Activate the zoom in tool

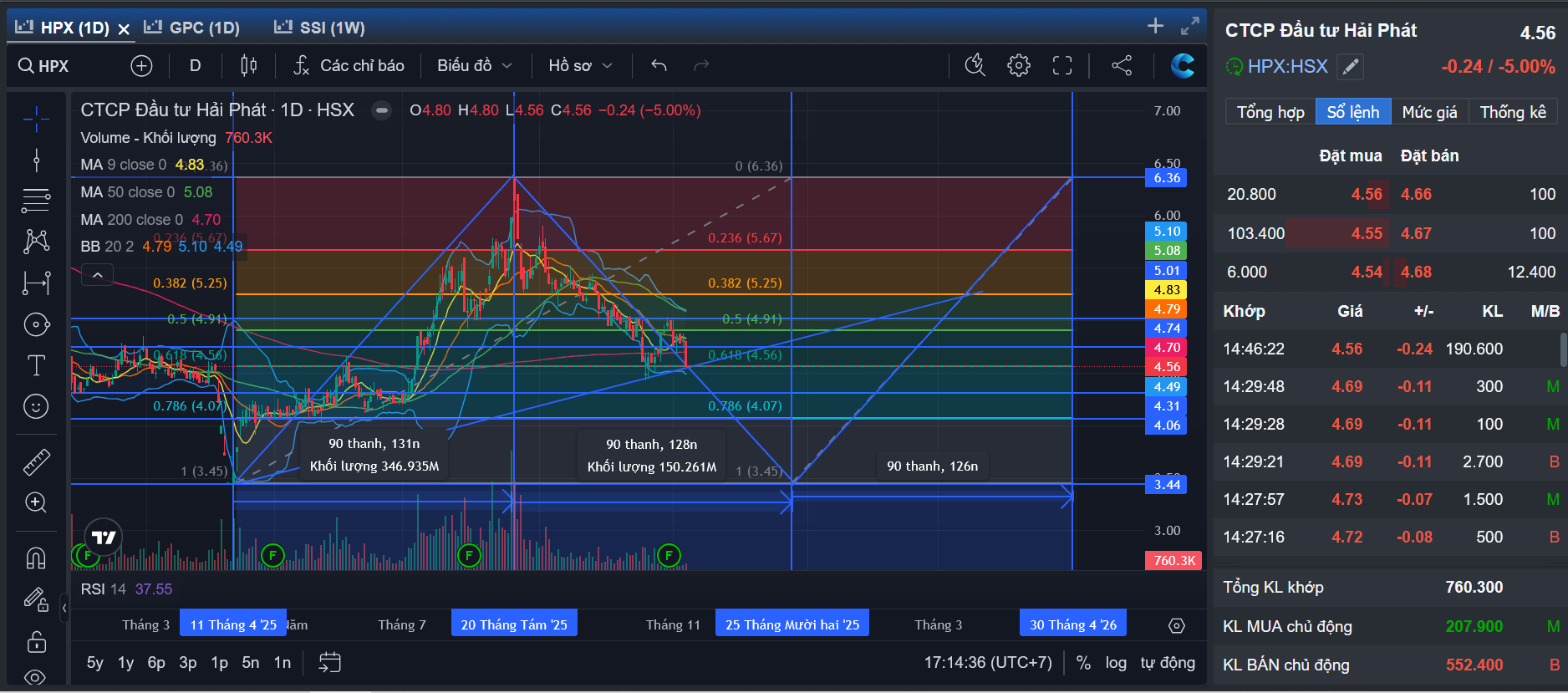pyautogui.click(x=36, y=502)
